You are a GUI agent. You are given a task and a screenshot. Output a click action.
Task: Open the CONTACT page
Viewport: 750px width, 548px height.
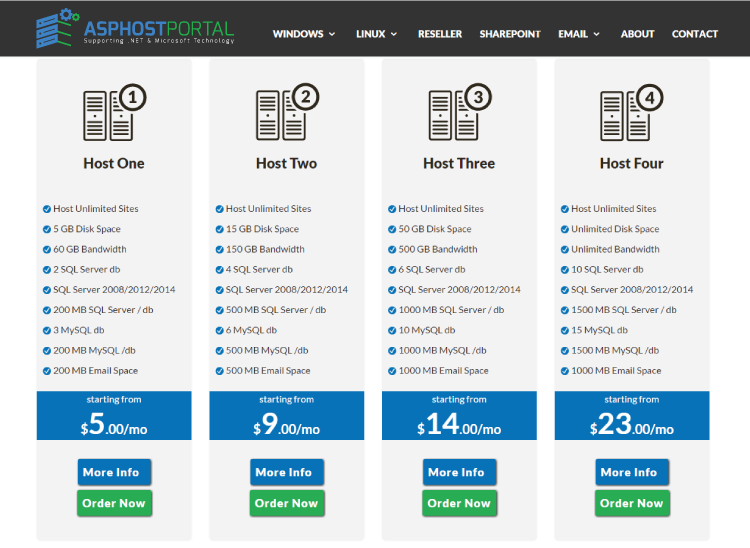click(x=695, y=34)
